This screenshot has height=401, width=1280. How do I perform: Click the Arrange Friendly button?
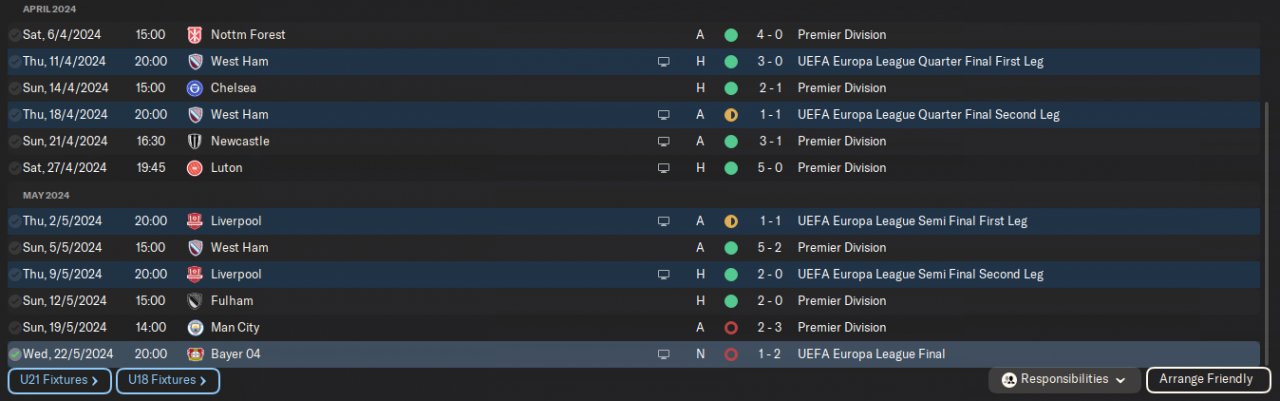pyautogui.click(x=1208, y=380)
